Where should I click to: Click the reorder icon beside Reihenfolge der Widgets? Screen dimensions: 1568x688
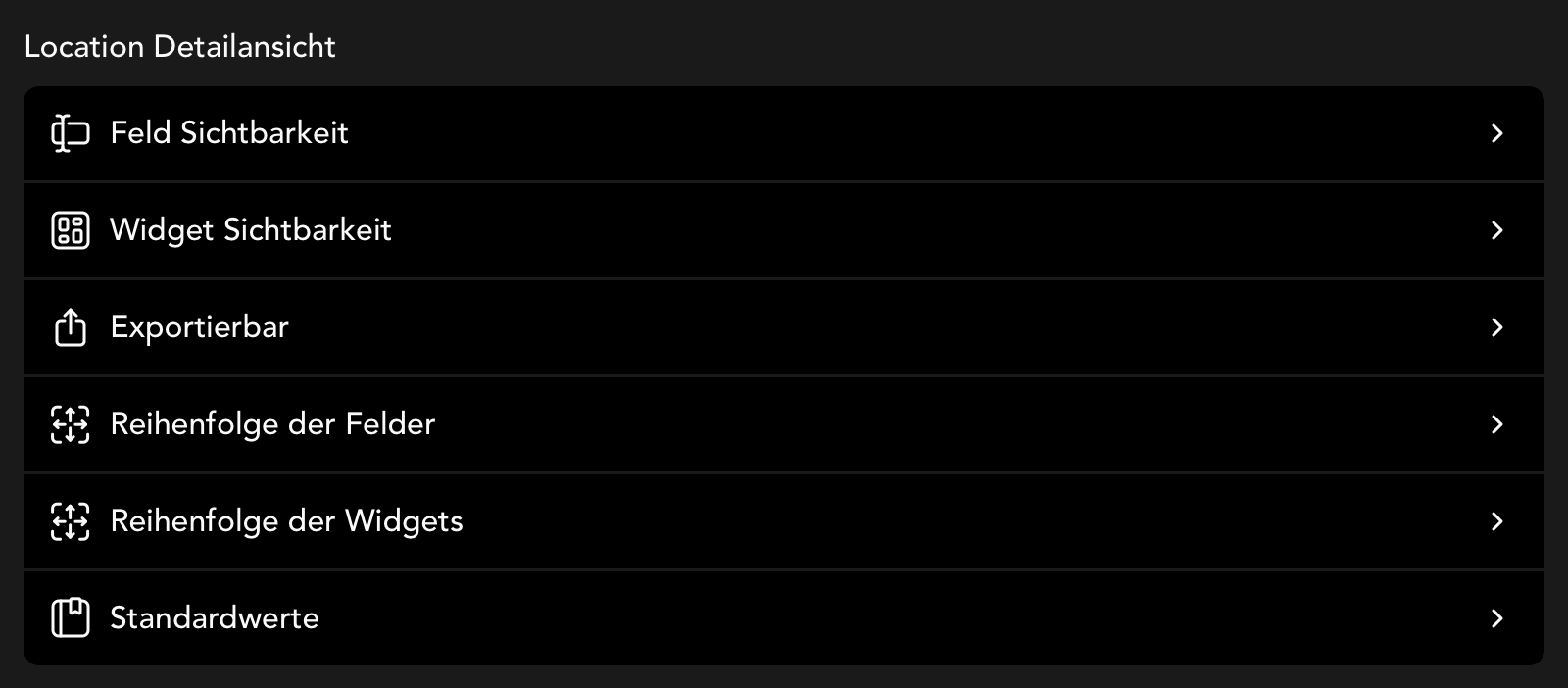point(70,521)
